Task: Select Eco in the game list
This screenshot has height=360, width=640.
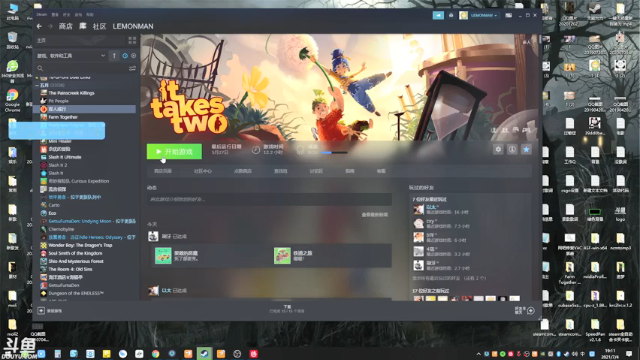Action: [52, 213]
